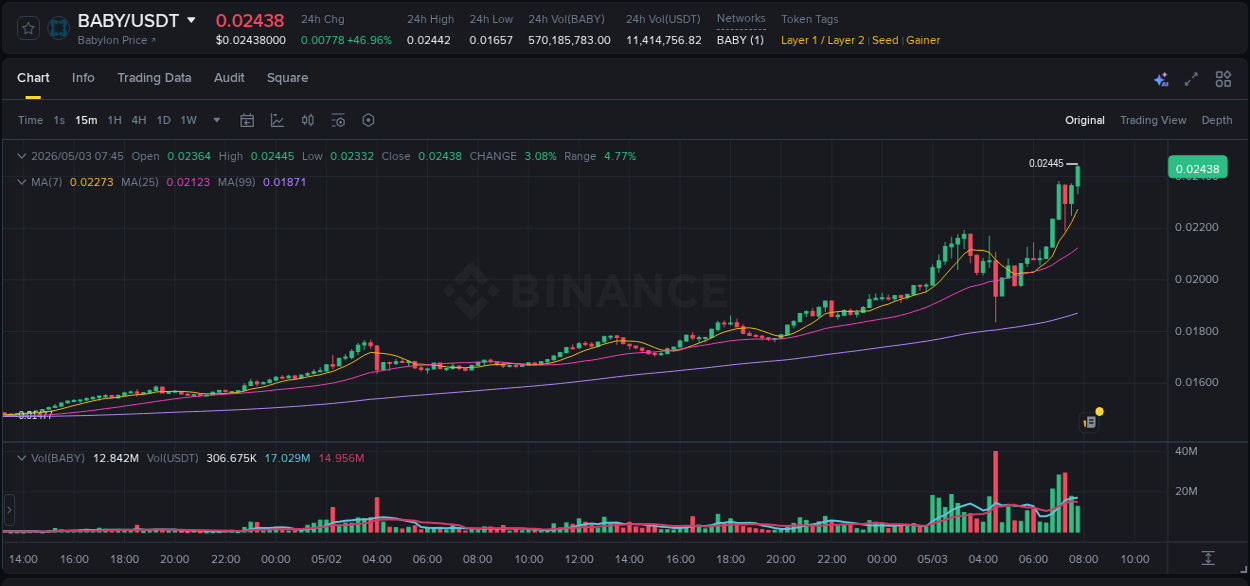Screen dimensions: 1250x586
Task: Collapse the MA indicator row chevron
Action: 22,182
